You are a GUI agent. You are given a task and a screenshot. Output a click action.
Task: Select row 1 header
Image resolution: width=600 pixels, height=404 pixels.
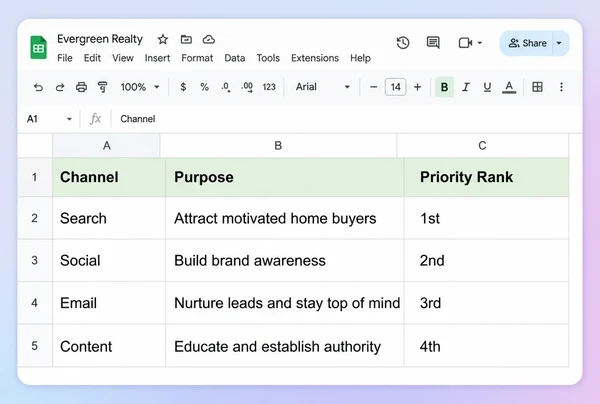pyautogui.click(x=35, y=177)
